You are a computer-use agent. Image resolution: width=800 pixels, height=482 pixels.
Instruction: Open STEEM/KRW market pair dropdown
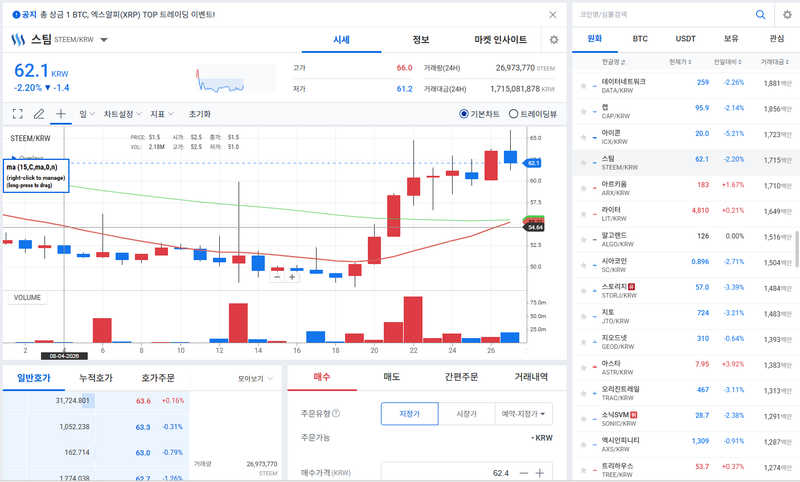(x=104, y=40)
